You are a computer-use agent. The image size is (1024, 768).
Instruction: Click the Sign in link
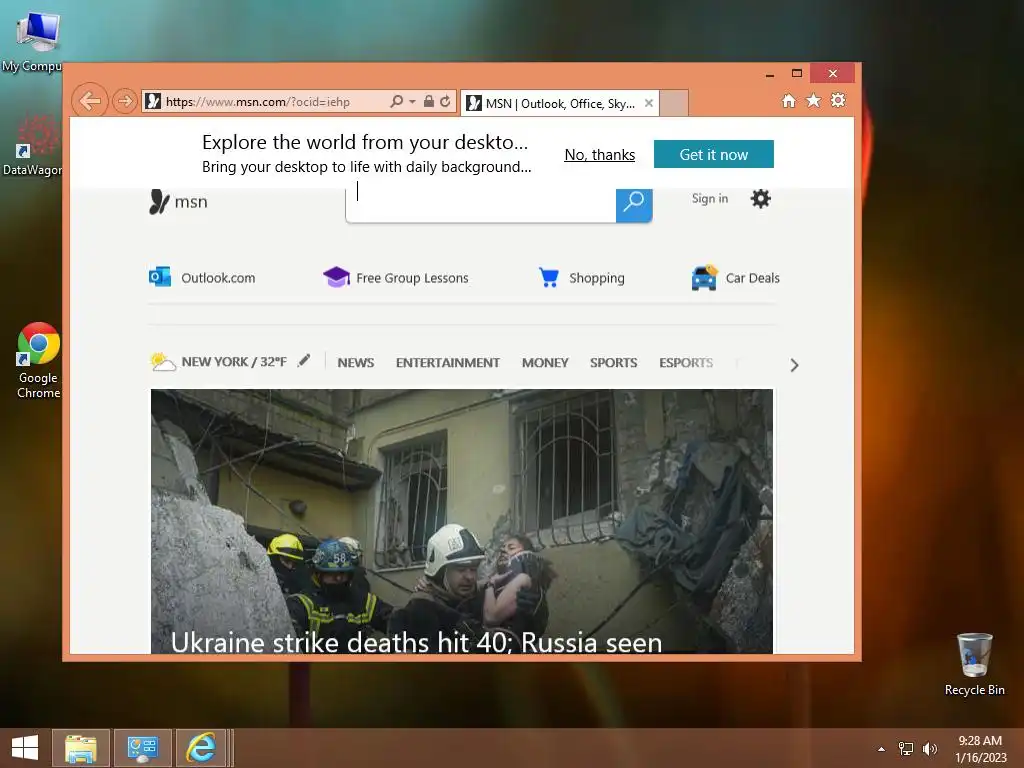pos(710,199)
